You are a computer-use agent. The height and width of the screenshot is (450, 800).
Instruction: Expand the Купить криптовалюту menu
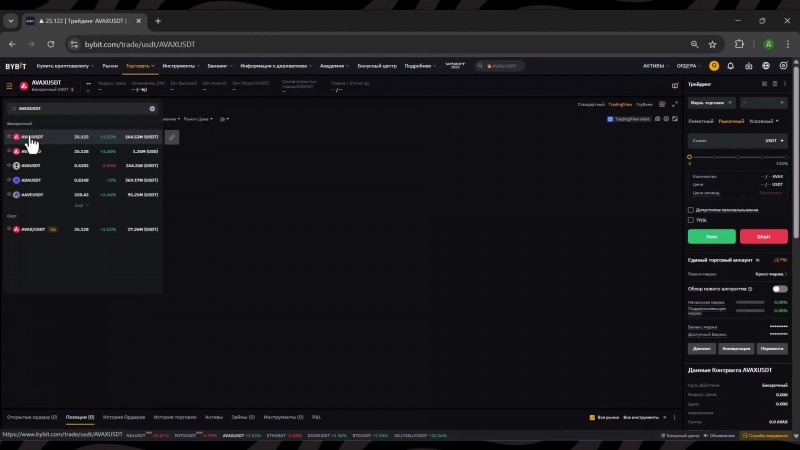pyautogui.click(x=65, y=66)
